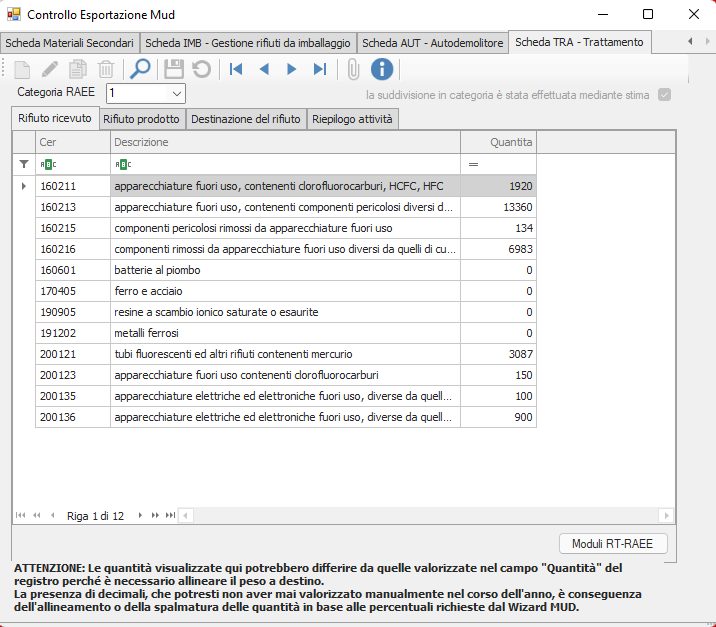Select Scheda AUT - Autodemolitore tab
The width and height of the screenshot is (716, 627).
(432, 43)
